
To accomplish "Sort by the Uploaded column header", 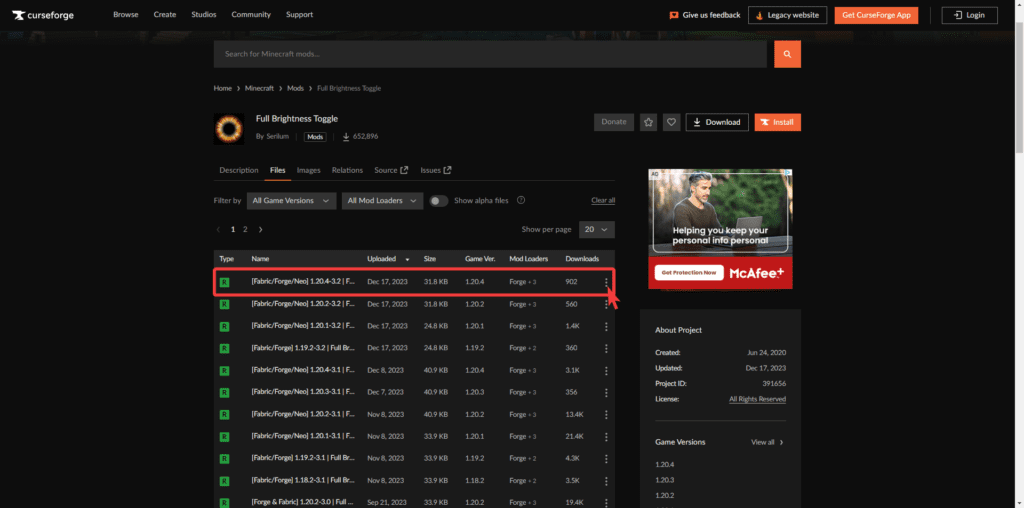I will [x=384, y=259].
